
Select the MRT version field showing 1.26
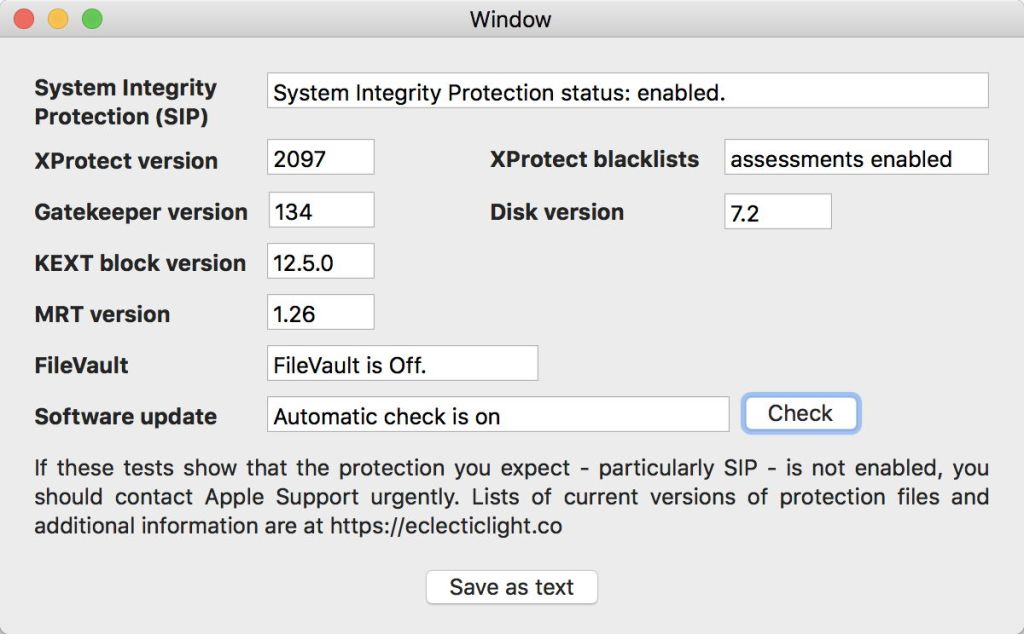coord(321,313)
